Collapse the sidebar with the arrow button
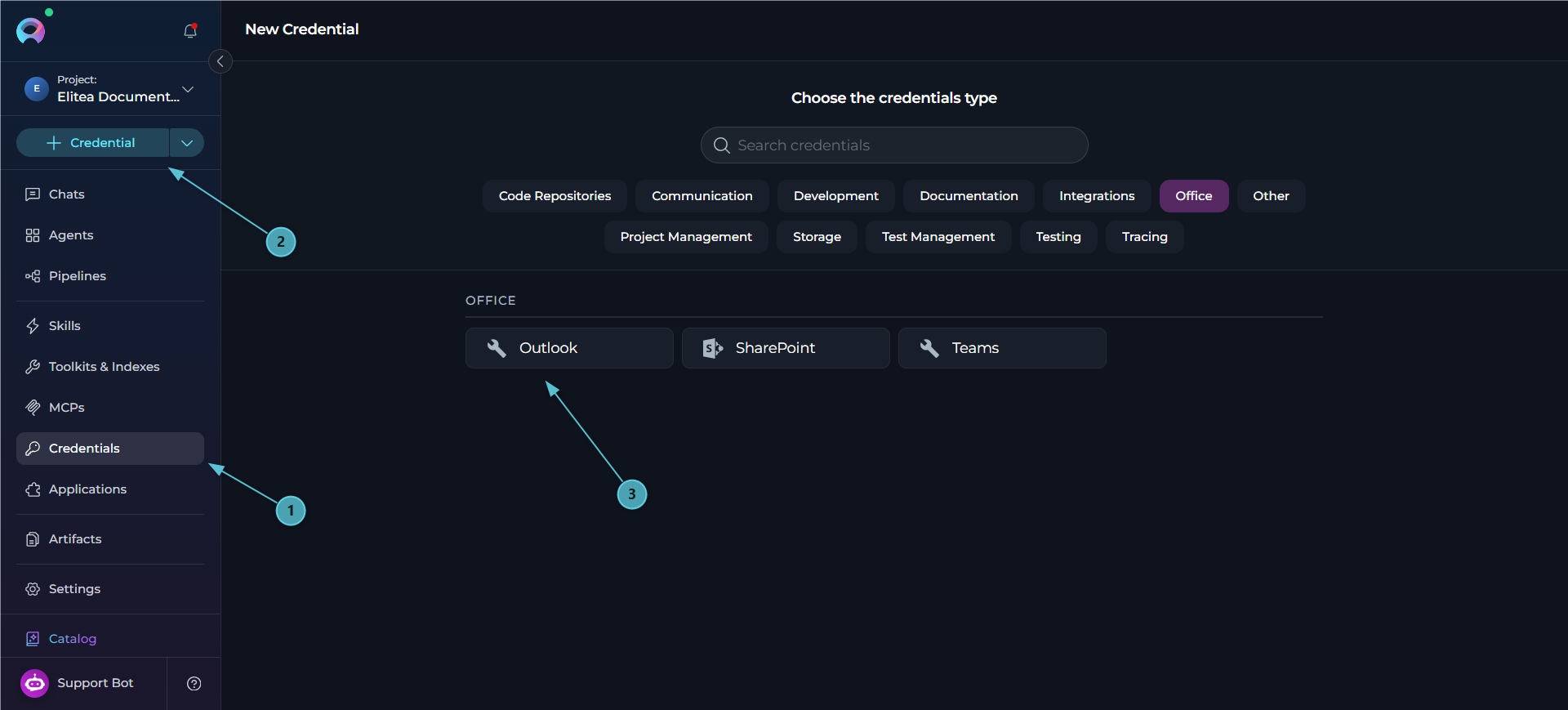The image size is (1568, 710). pos(220,61)
